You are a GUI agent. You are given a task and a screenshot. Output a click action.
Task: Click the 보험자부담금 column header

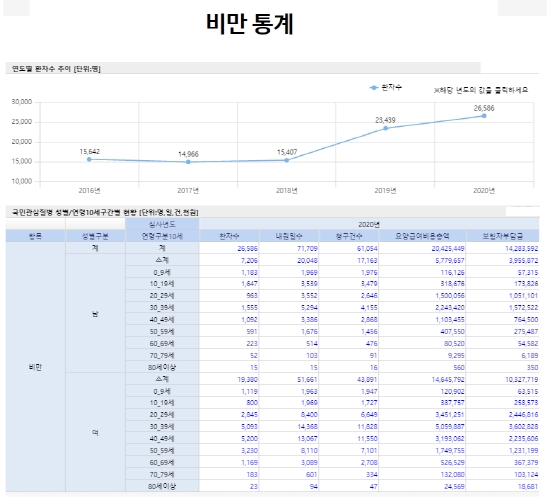tap(503, 236)
